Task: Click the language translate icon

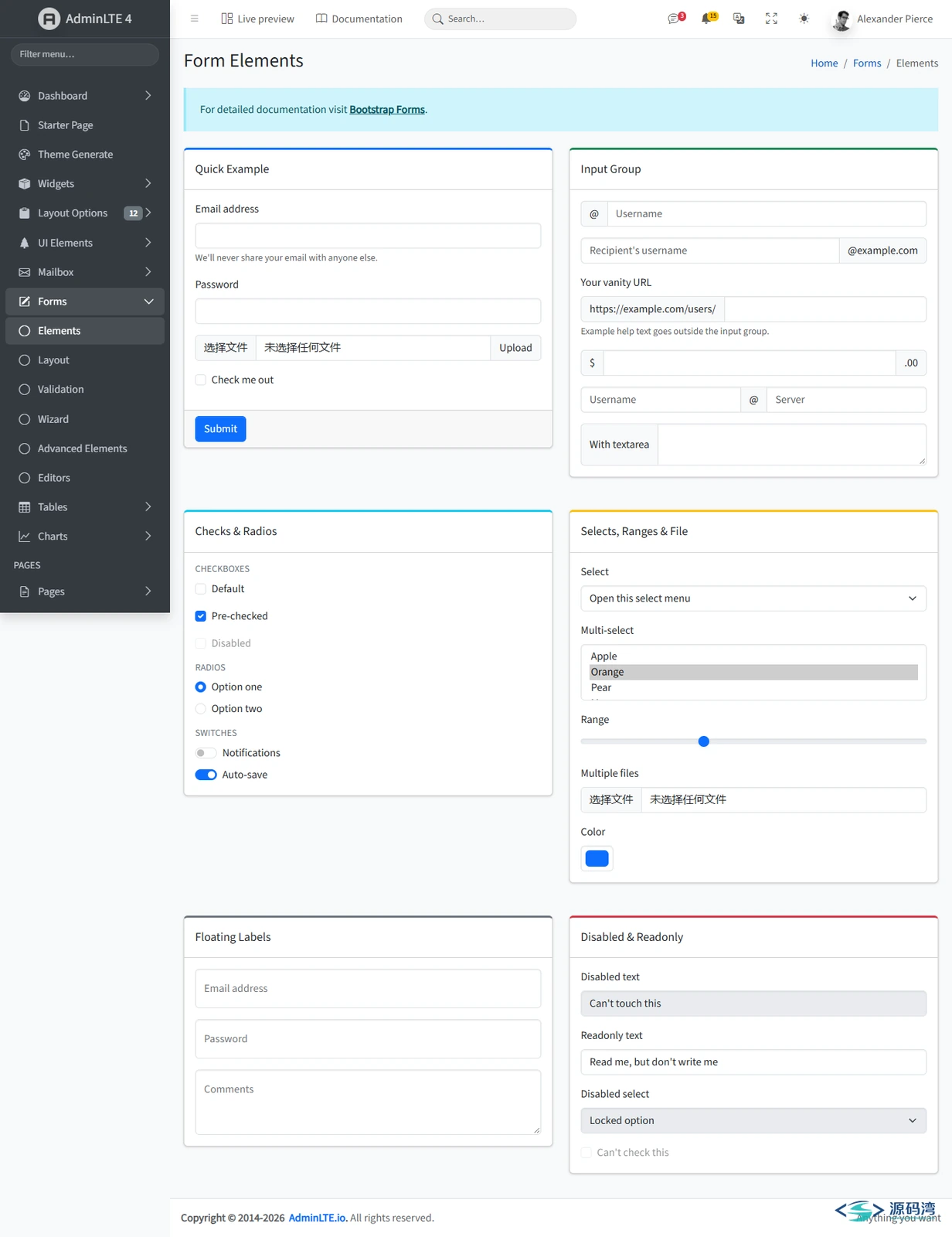Action: pyautogui.click(x=739, y=19)
